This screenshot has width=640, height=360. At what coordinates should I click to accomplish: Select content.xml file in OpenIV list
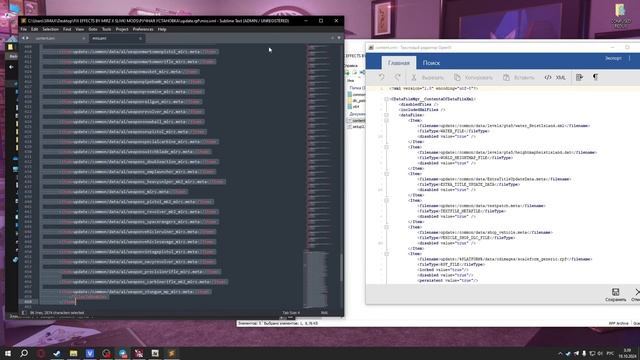point(356,121)
